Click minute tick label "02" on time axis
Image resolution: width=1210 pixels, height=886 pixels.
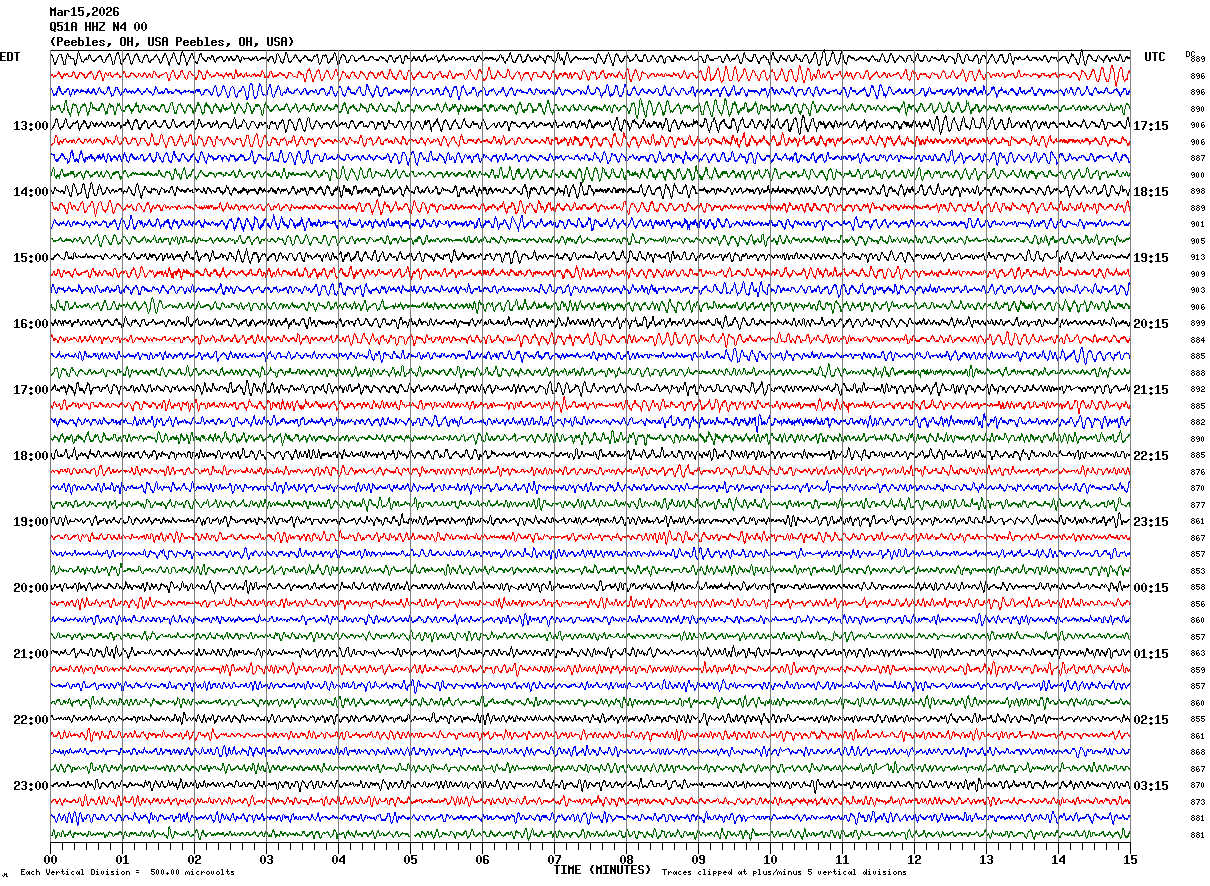tap(194, 859)
